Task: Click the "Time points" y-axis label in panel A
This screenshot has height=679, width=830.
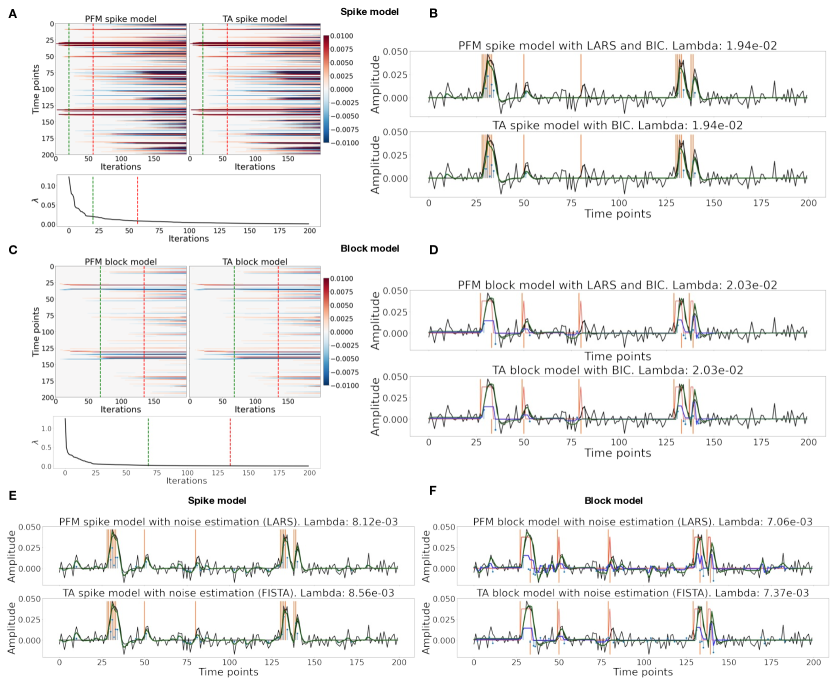Action: click(35, 89)
